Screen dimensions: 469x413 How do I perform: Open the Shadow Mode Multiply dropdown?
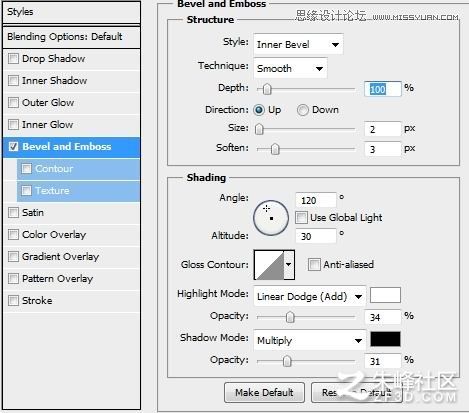310,340
